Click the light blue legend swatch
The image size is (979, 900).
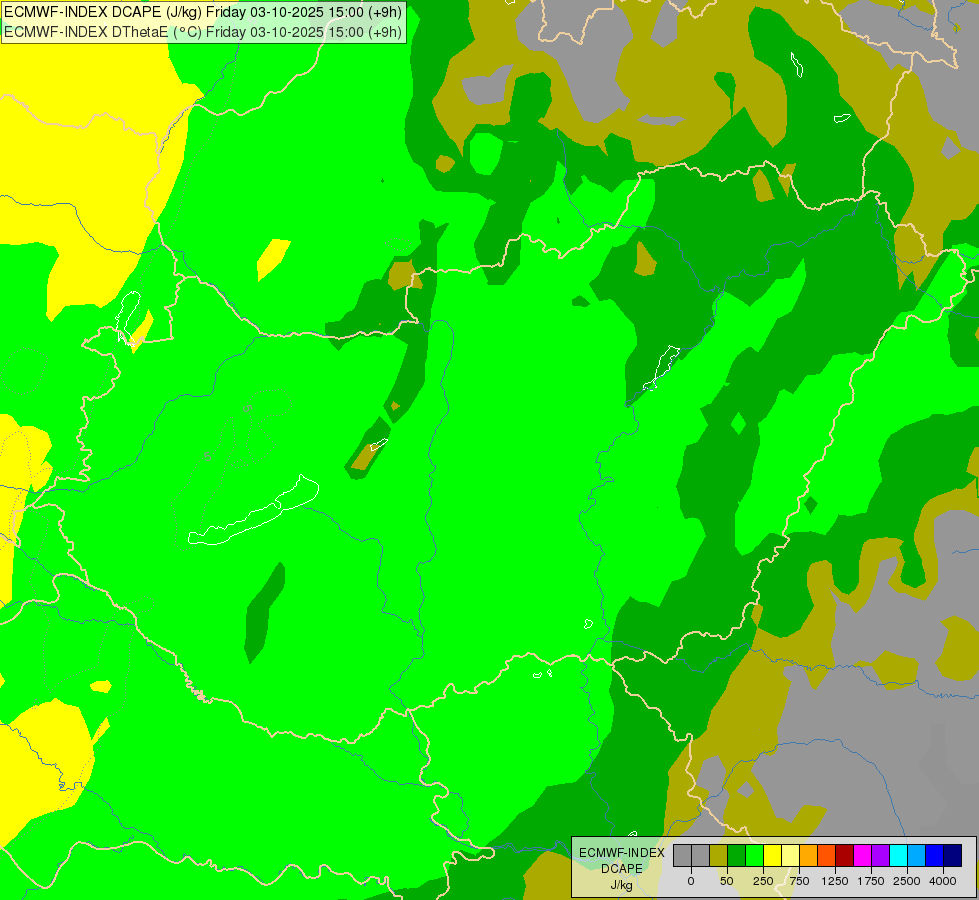(x=917, y=855)
